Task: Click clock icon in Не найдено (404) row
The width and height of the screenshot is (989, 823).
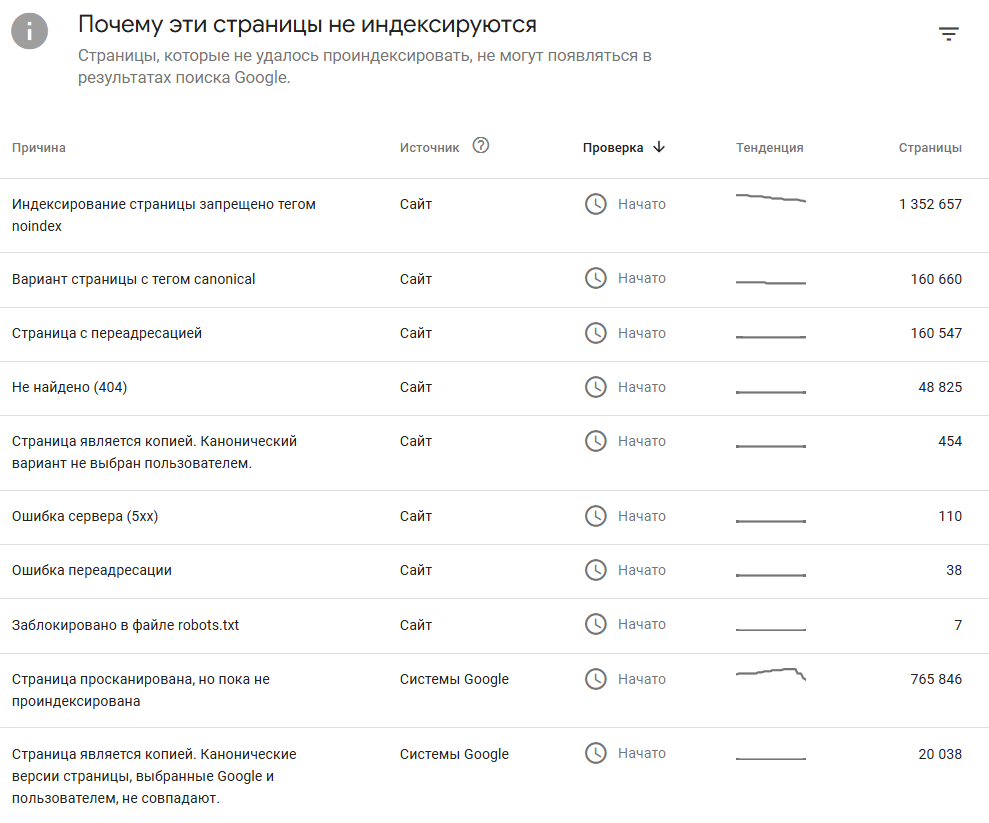Action: (595, 387)
